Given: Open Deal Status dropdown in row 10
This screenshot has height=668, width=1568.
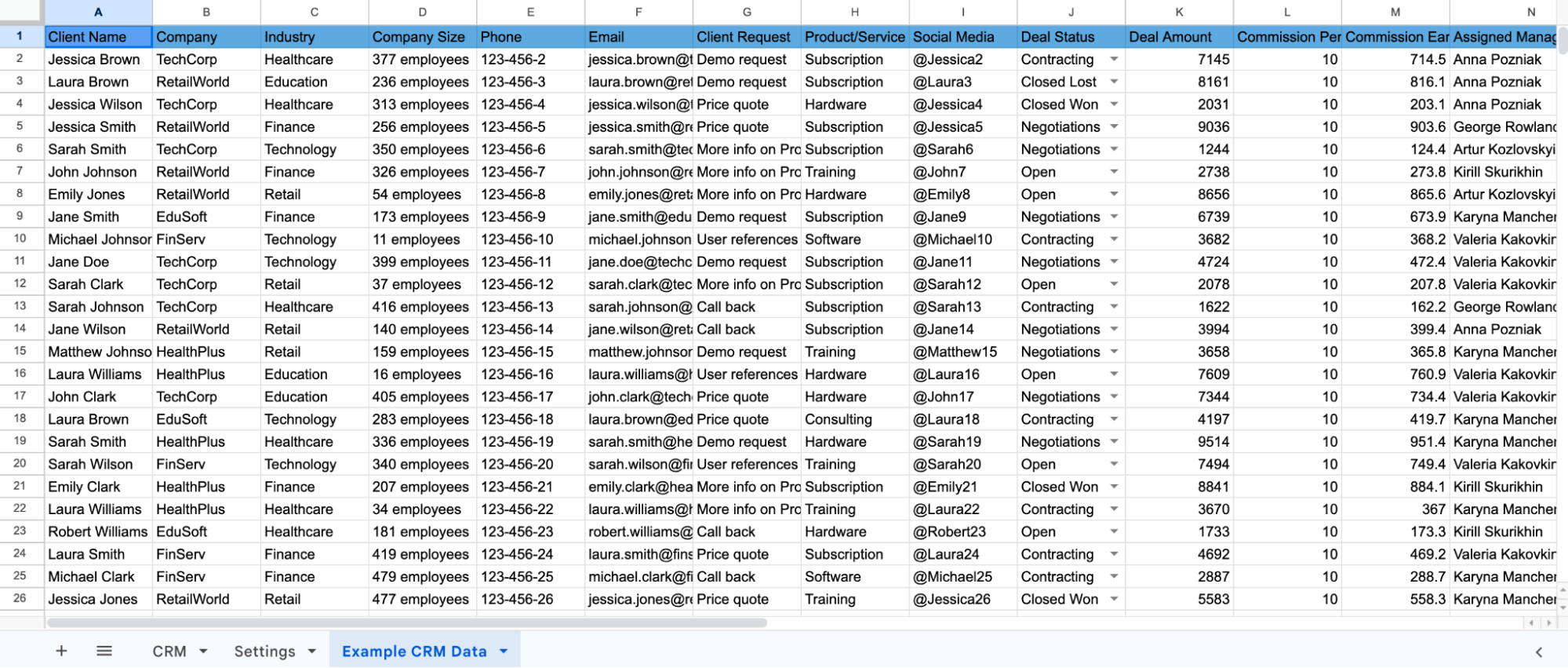Looking at the screenshot, I should (x=1114, y=239).
